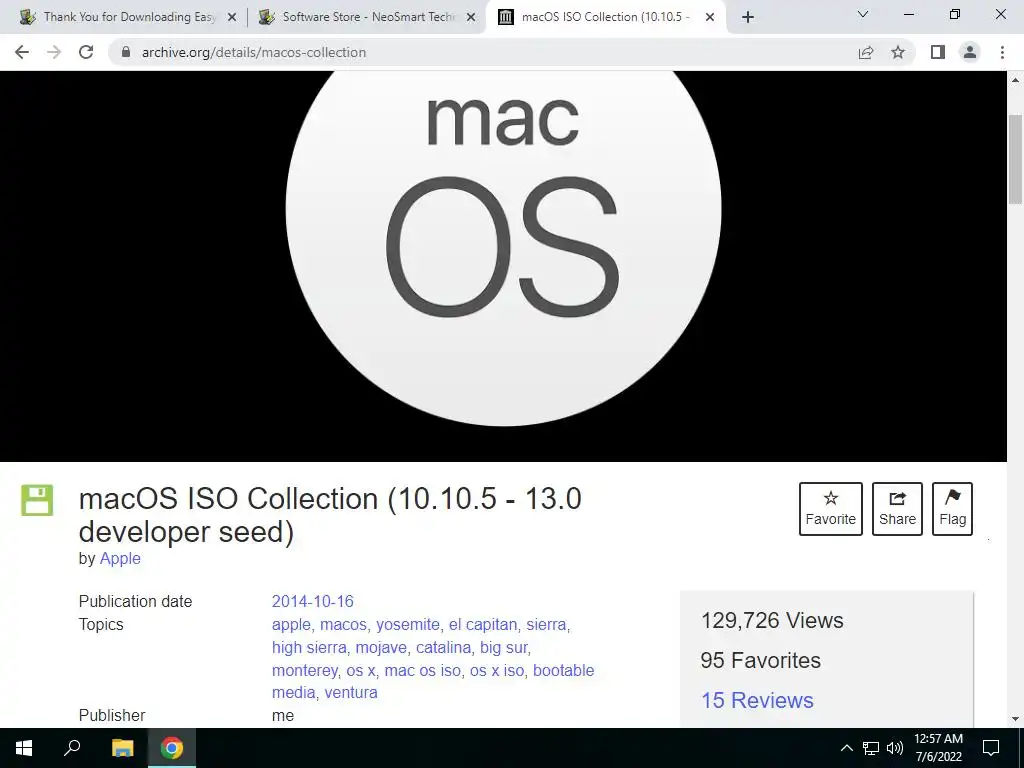Open the volume tray icon
This screenshot has width=1024, height=768.
click(x=895, y=748)
